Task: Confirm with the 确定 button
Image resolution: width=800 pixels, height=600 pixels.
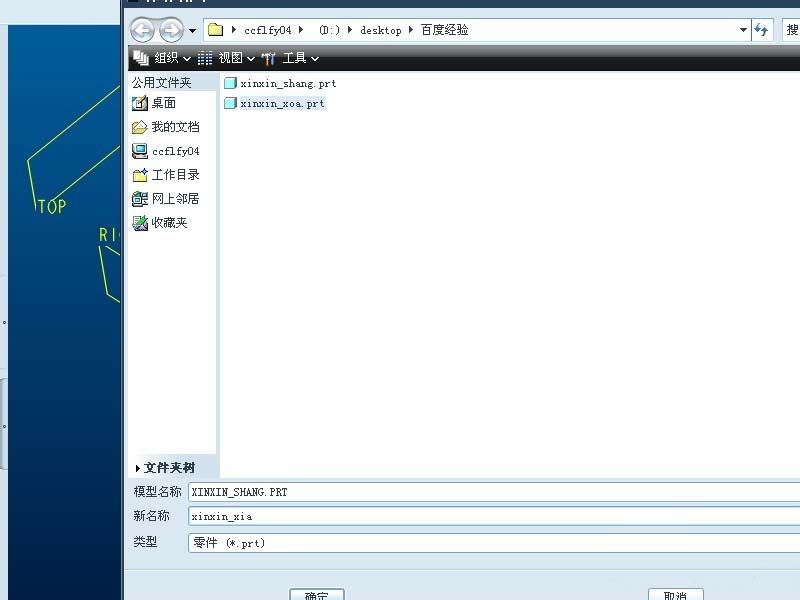Action: (x=317, y=595)
